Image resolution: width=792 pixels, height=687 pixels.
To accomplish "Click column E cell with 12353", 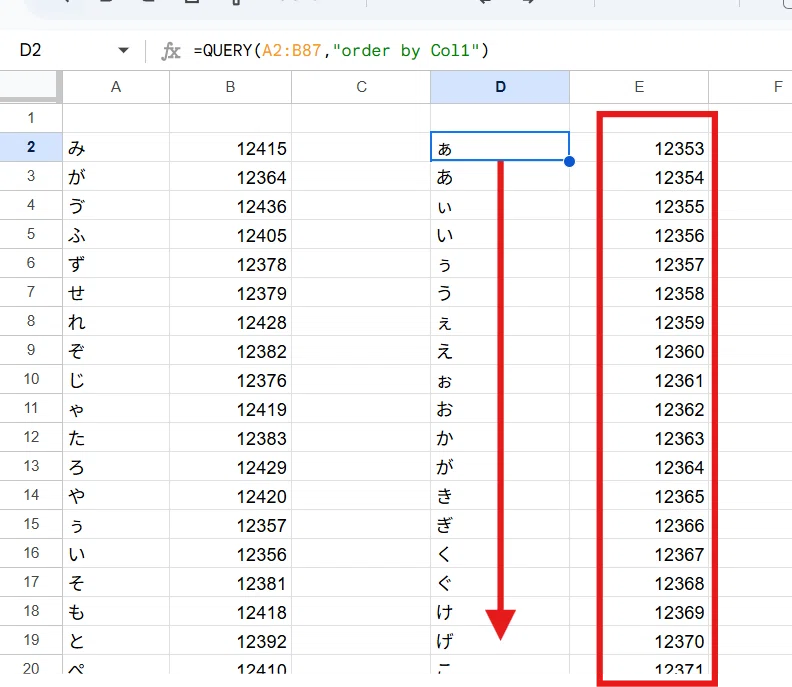I will click(x=639, y=148).
